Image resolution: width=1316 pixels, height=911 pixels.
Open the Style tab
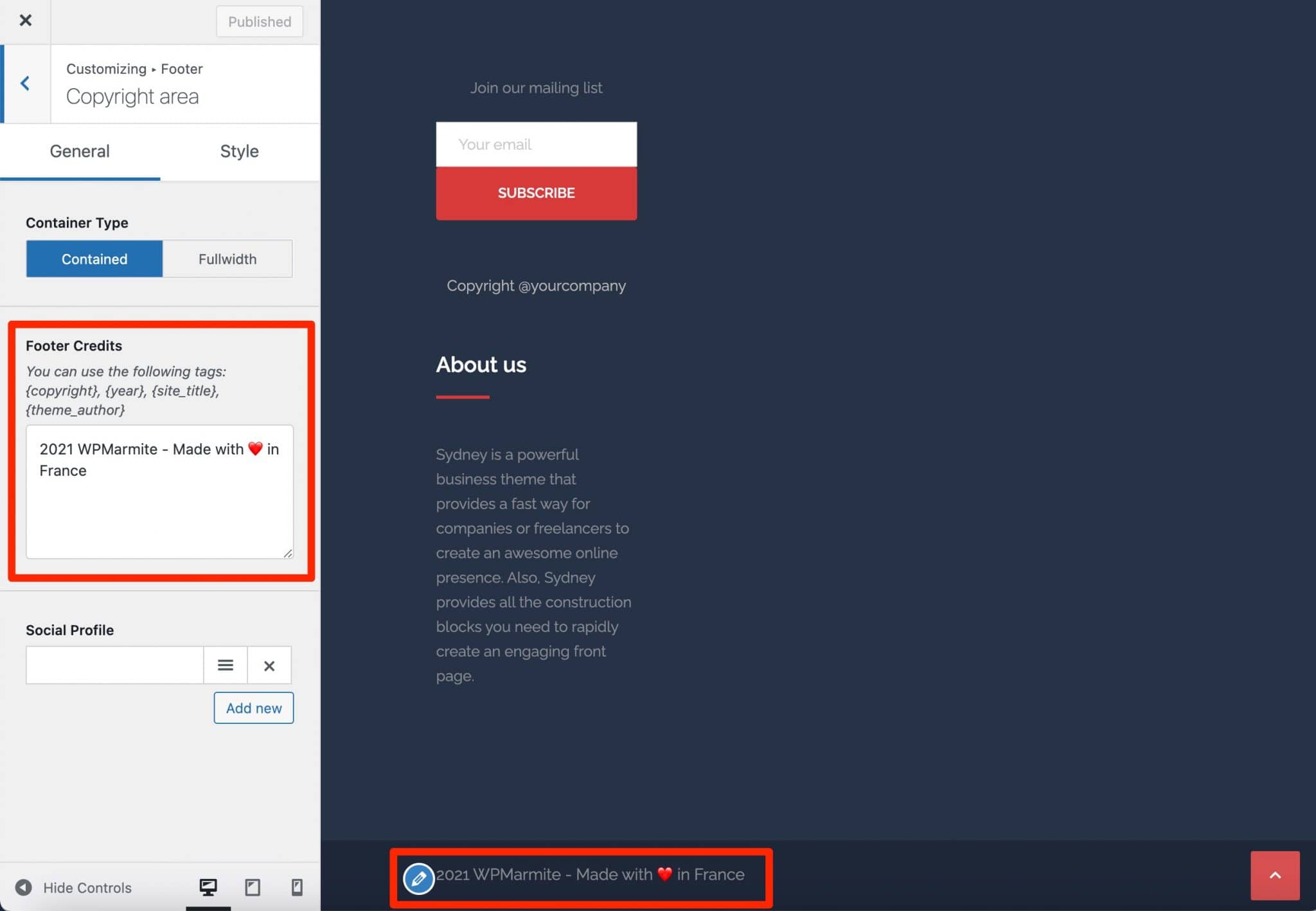[239, 152]
